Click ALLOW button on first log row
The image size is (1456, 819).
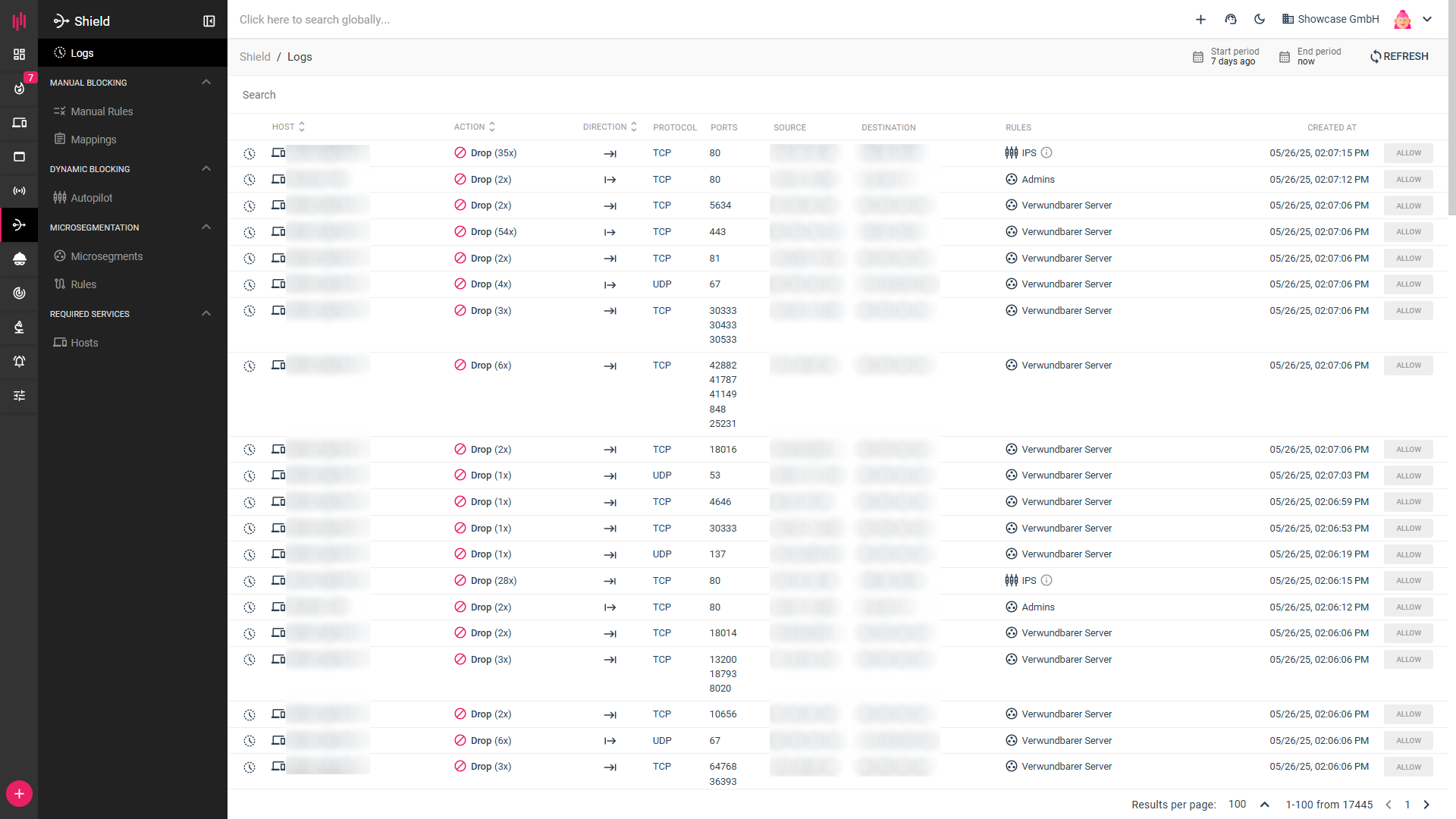1408,153
